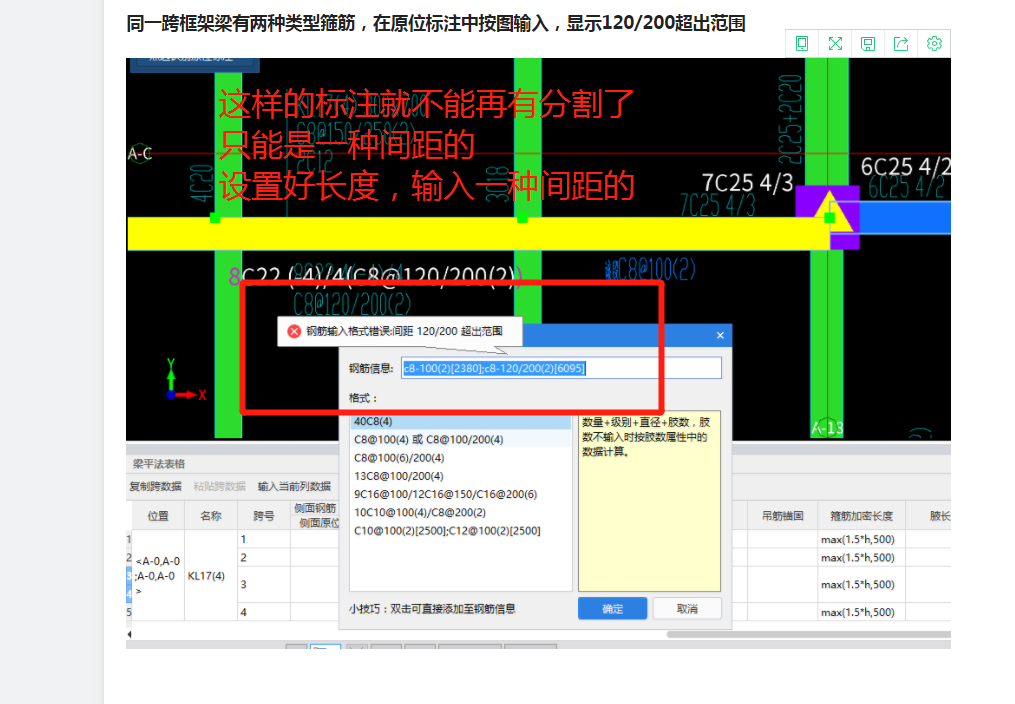The width and height of the screenshot is (1015, 704).
Task: Click the A-13 axis label in the drawing
Action: (827, 428)
